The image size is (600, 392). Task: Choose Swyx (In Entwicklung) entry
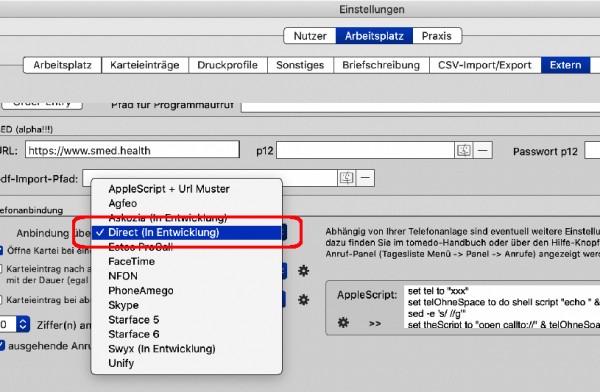click(186, 349)
